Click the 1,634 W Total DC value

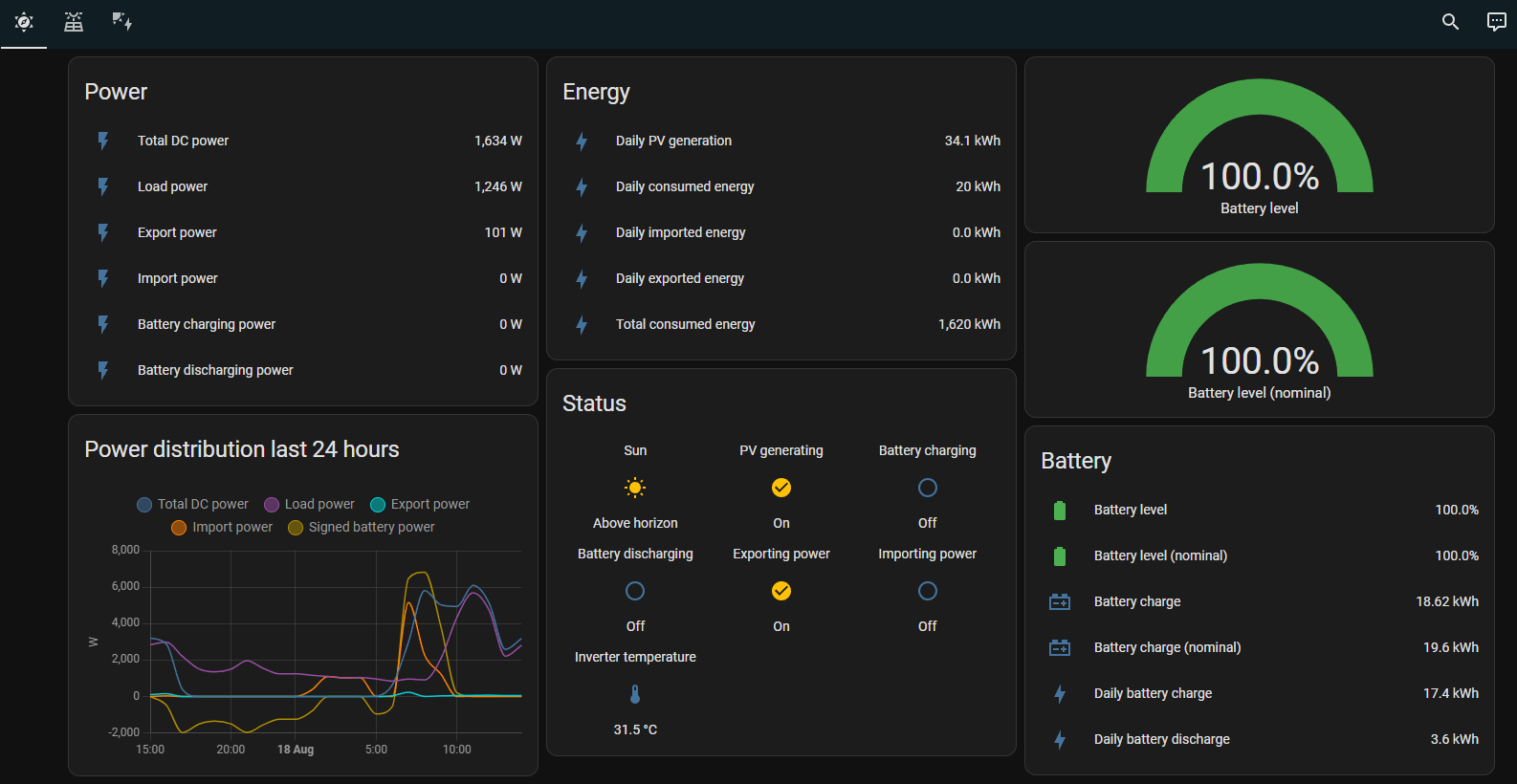(498, 141)
